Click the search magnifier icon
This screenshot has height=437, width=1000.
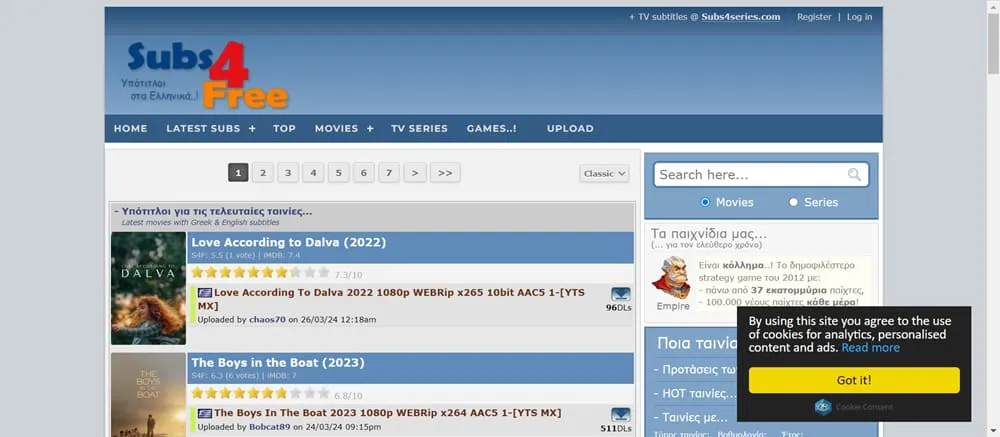tap(854, 175)
